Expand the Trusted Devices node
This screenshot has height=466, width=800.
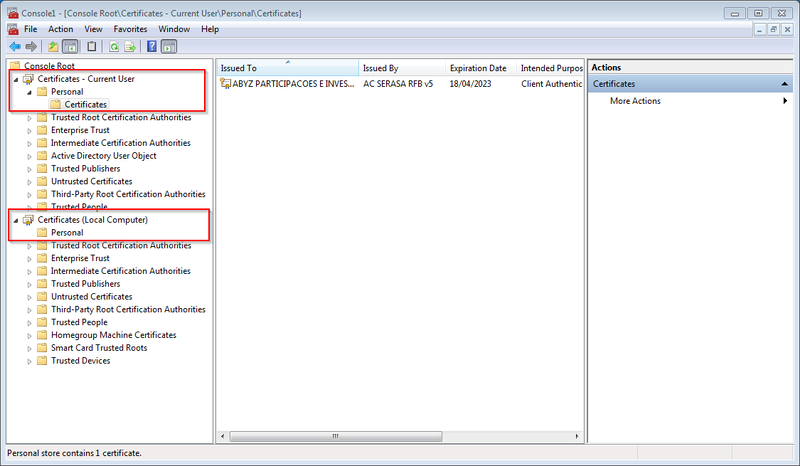[29, 361]
